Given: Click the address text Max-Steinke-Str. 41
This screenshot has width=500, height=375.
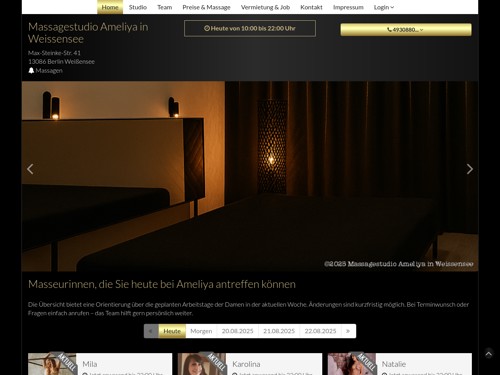Looking at the screenshot, I should (54, 53).
